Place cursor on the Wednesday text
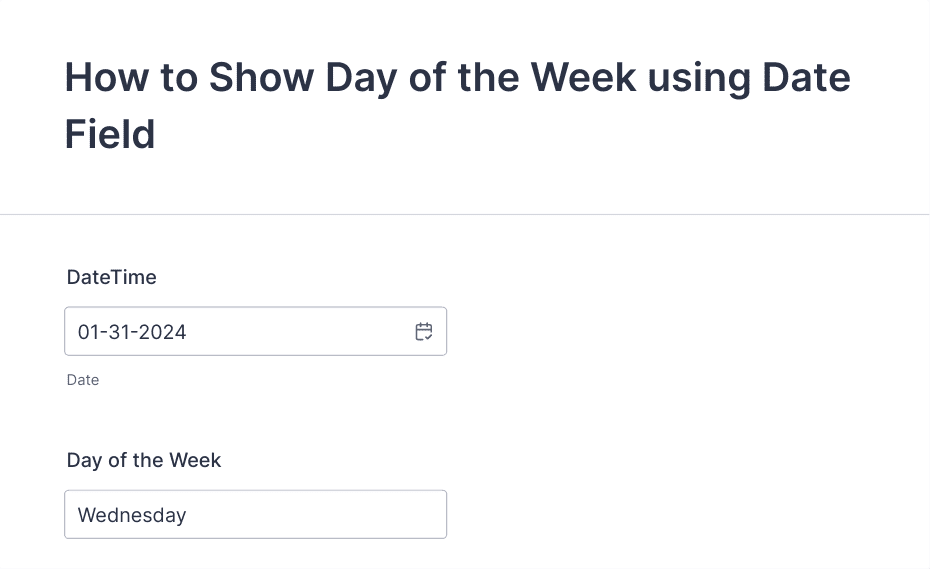The height and width of the screenshot is (569, 930). [132, 515]
